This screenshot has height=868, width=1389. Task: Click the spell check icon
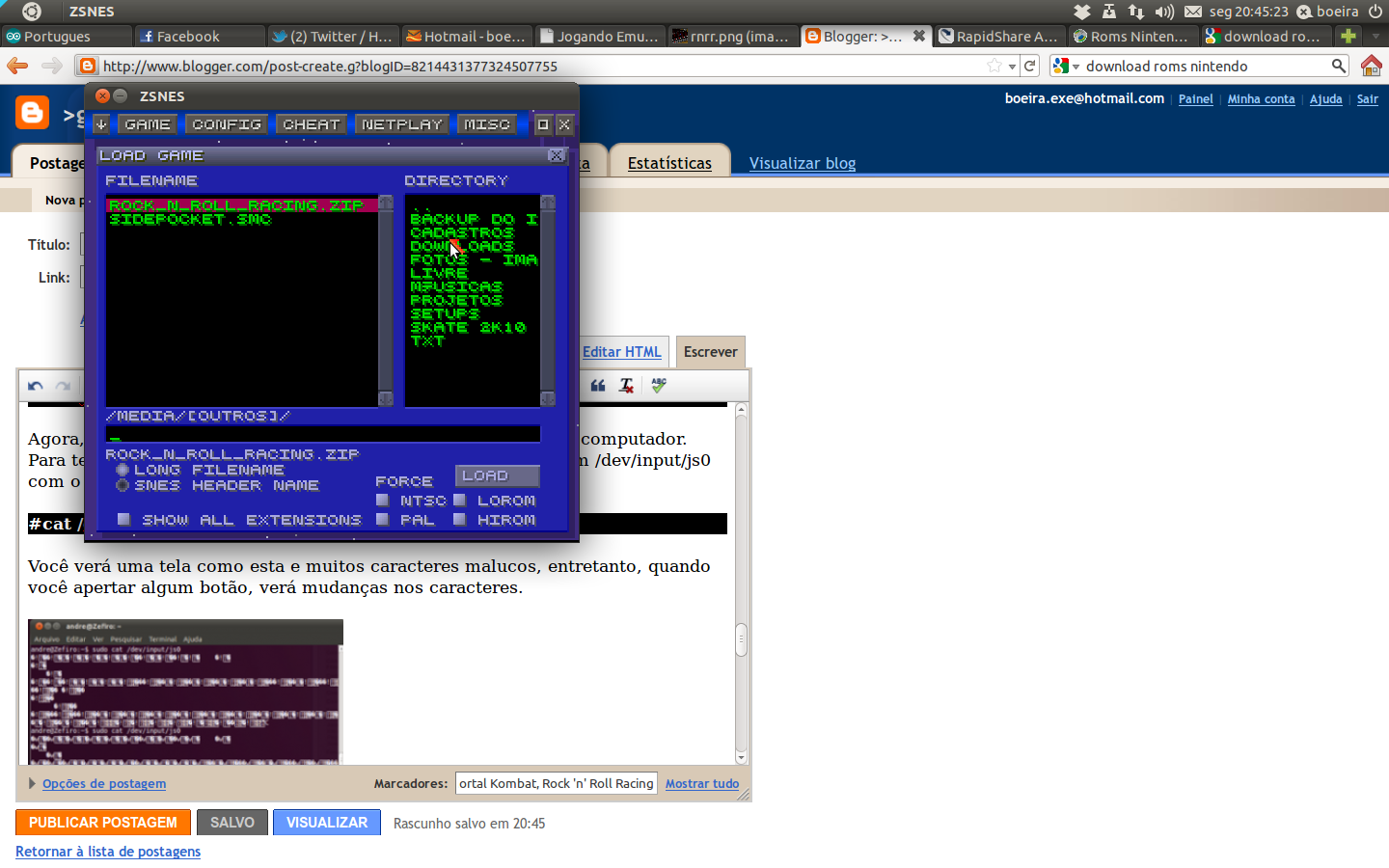point(659,385)
